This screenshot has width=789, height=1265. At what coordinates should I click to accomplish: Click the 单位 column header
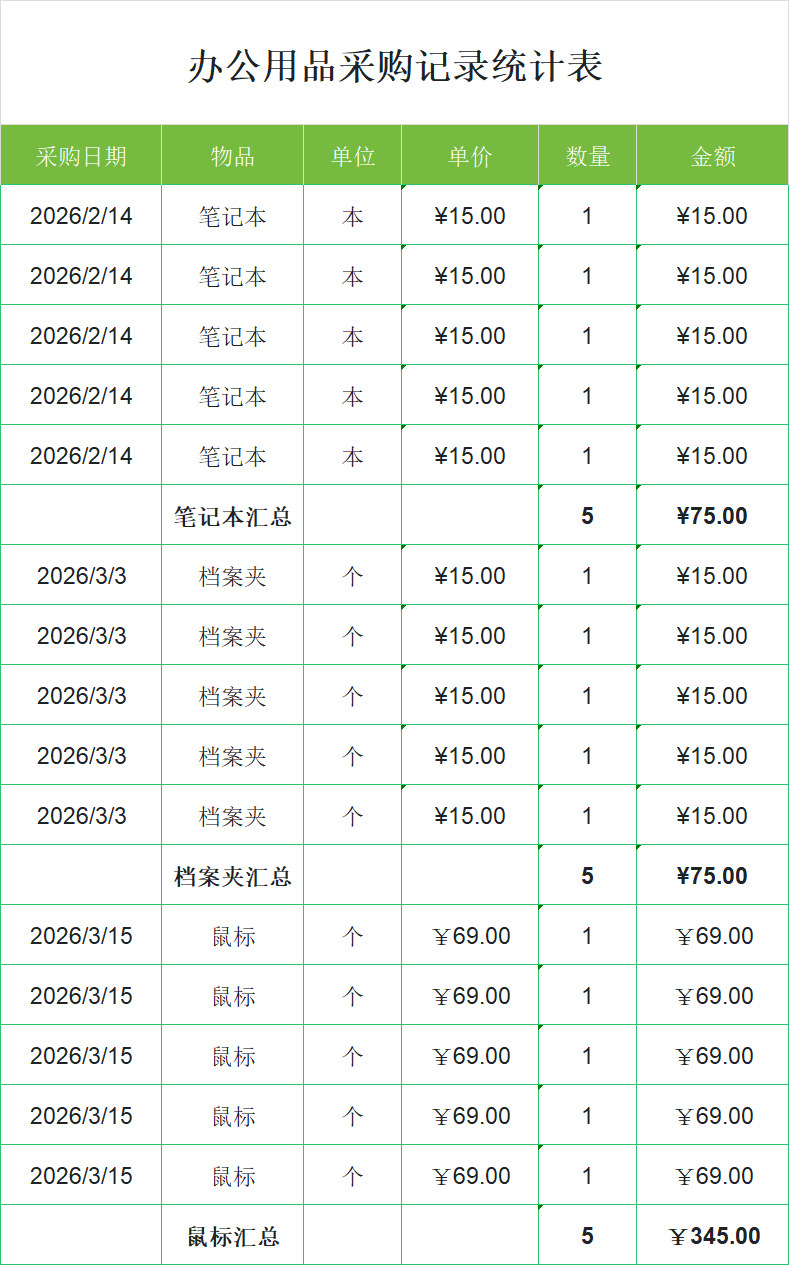(x=352, y=156)
